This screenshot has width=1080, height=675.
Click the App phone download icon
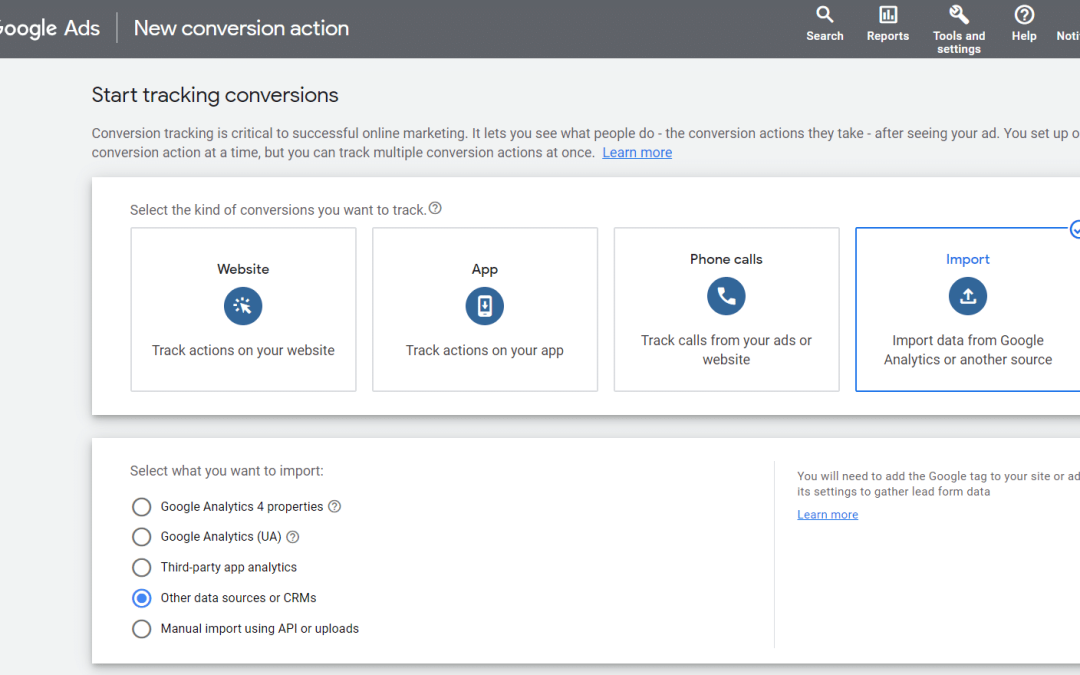485,306
